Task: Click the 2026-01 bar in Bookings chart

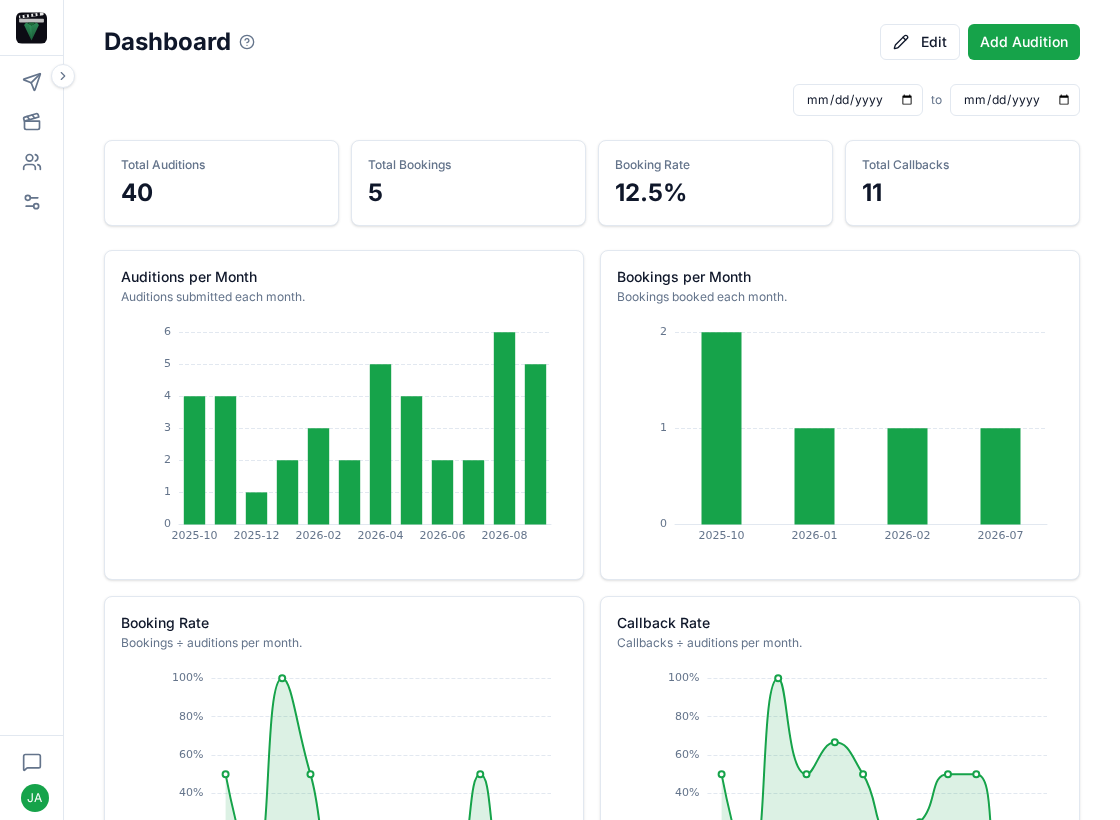Action: coord(814,476)
